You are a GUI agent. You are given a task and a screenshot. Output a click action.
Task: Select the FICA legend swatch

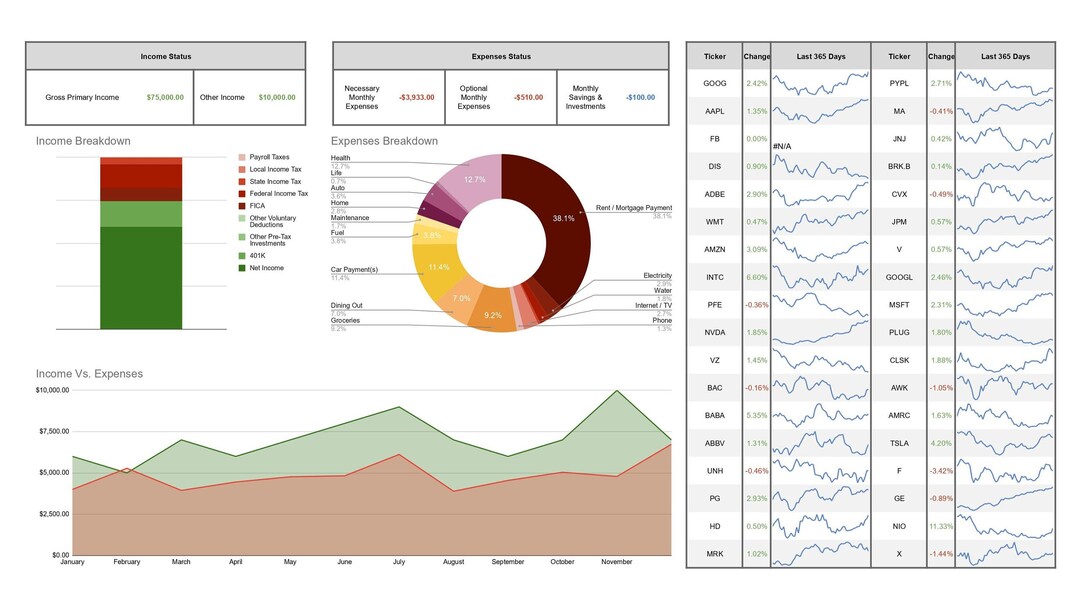(x=242, y=206)
